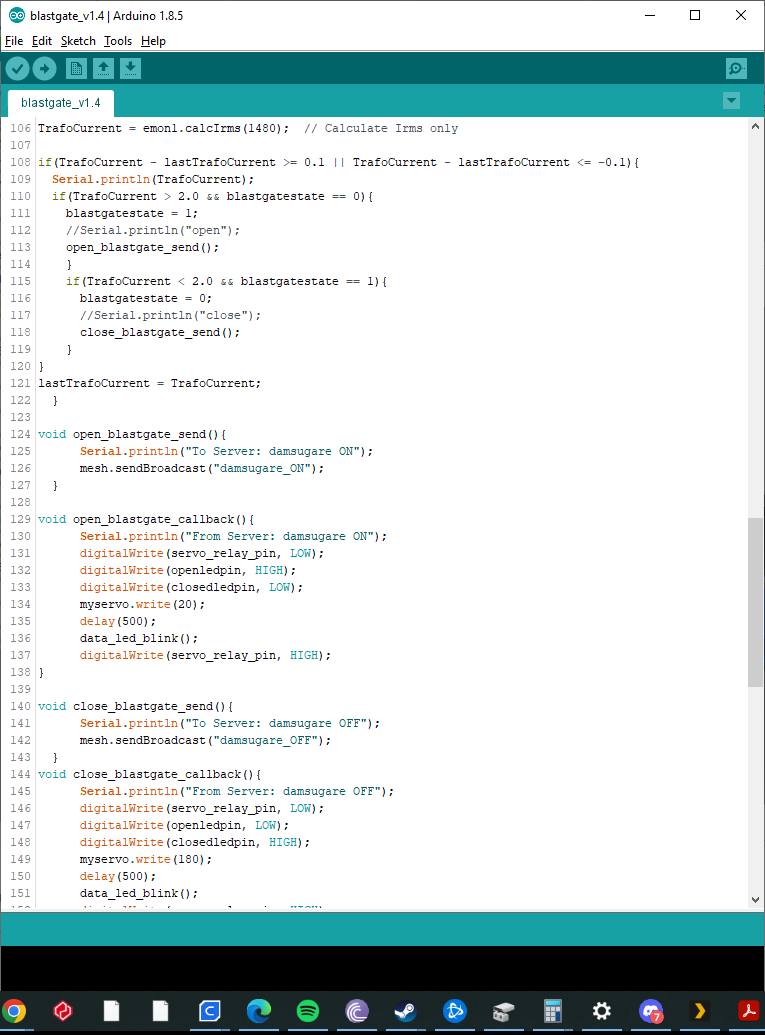Click the scroll-down arrow of the editor
This screenshot has height=1035, width=765.
pyautogui.click(x=755, y=900)
